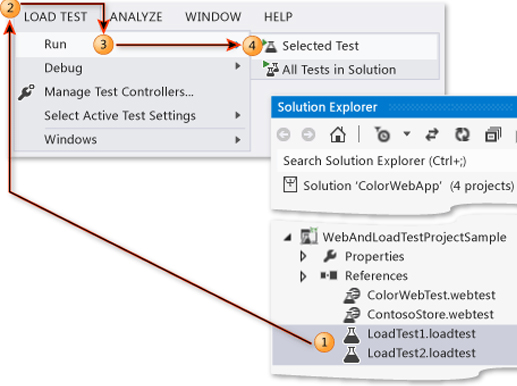Expand the References node

pyautogui.click(x=303, y=276)
